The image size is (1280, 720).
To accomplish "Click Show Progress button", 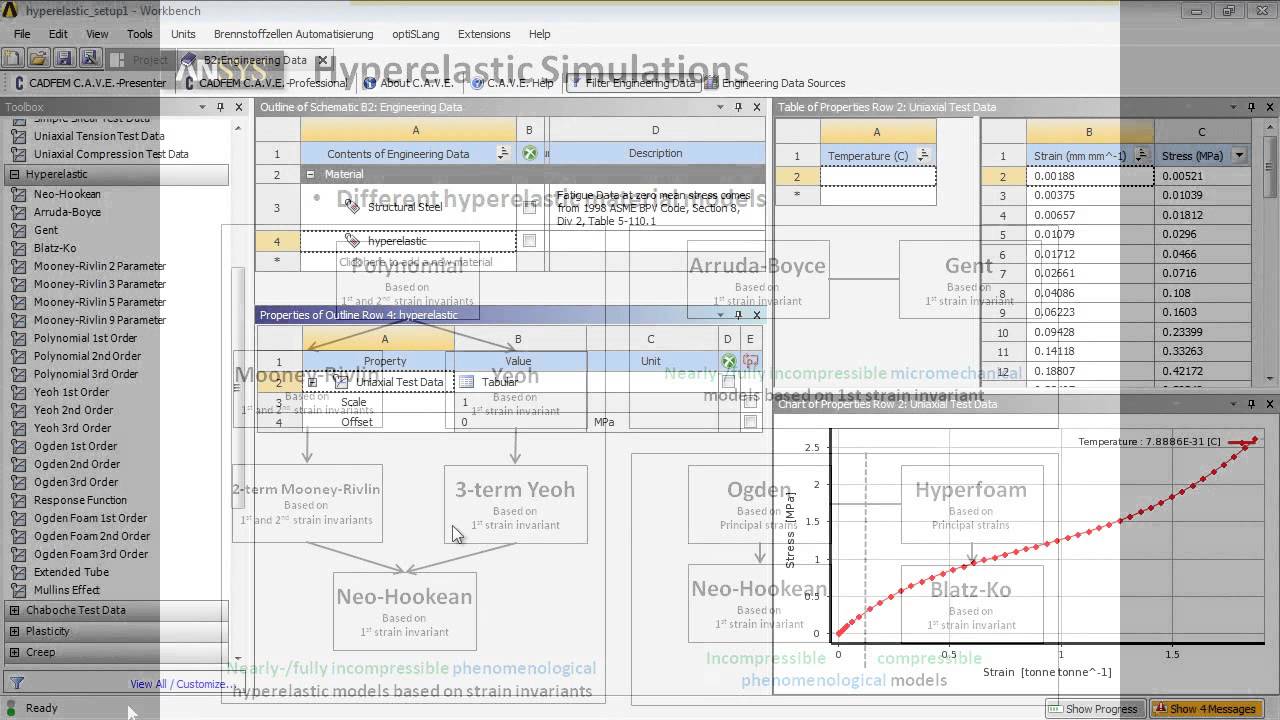I will click(x=1094, y=709).
